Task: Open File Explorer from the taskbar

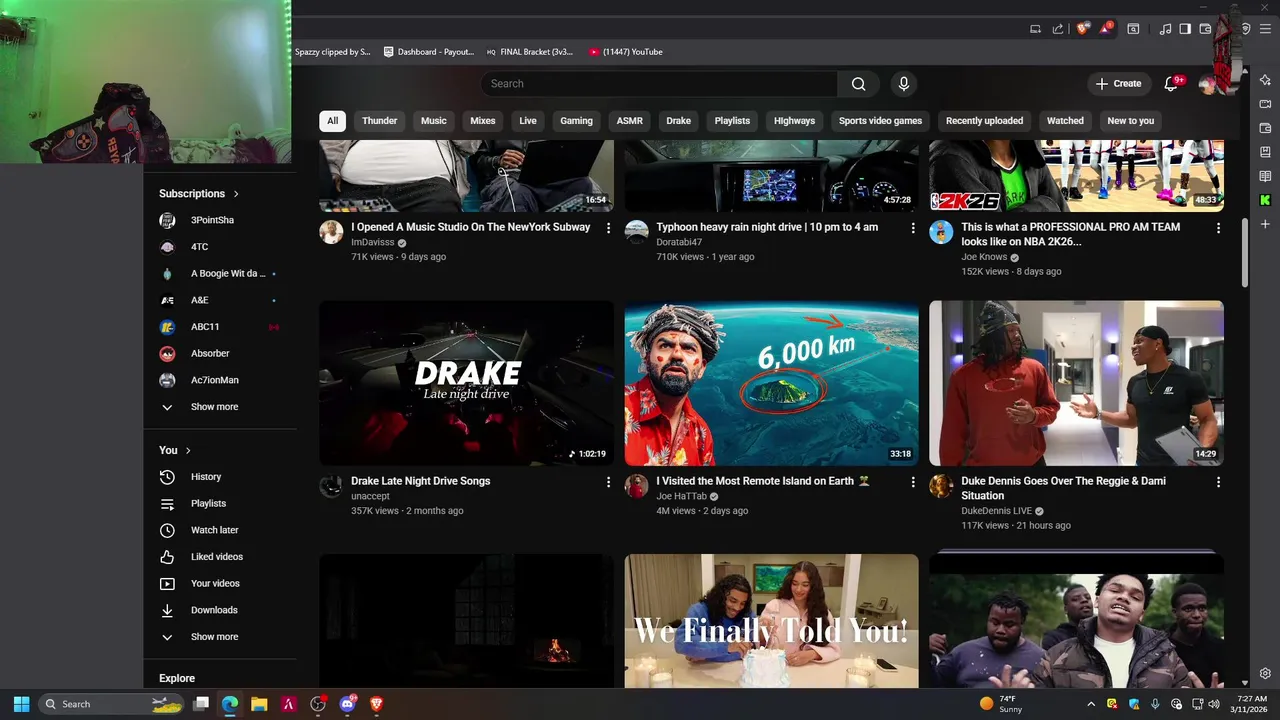Action: click(259, 704)
